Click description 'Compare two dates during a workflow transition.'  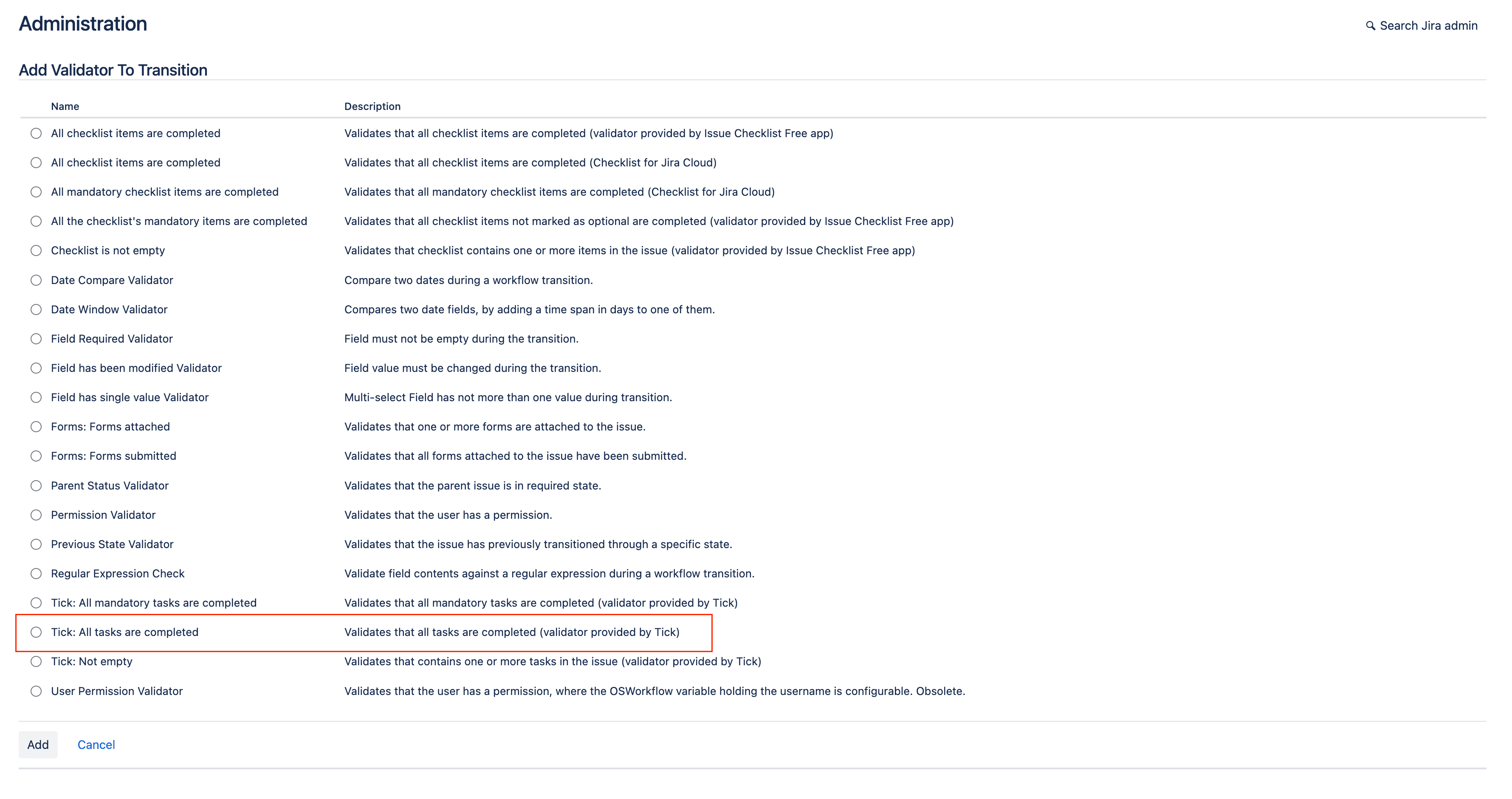pos(468,280)
